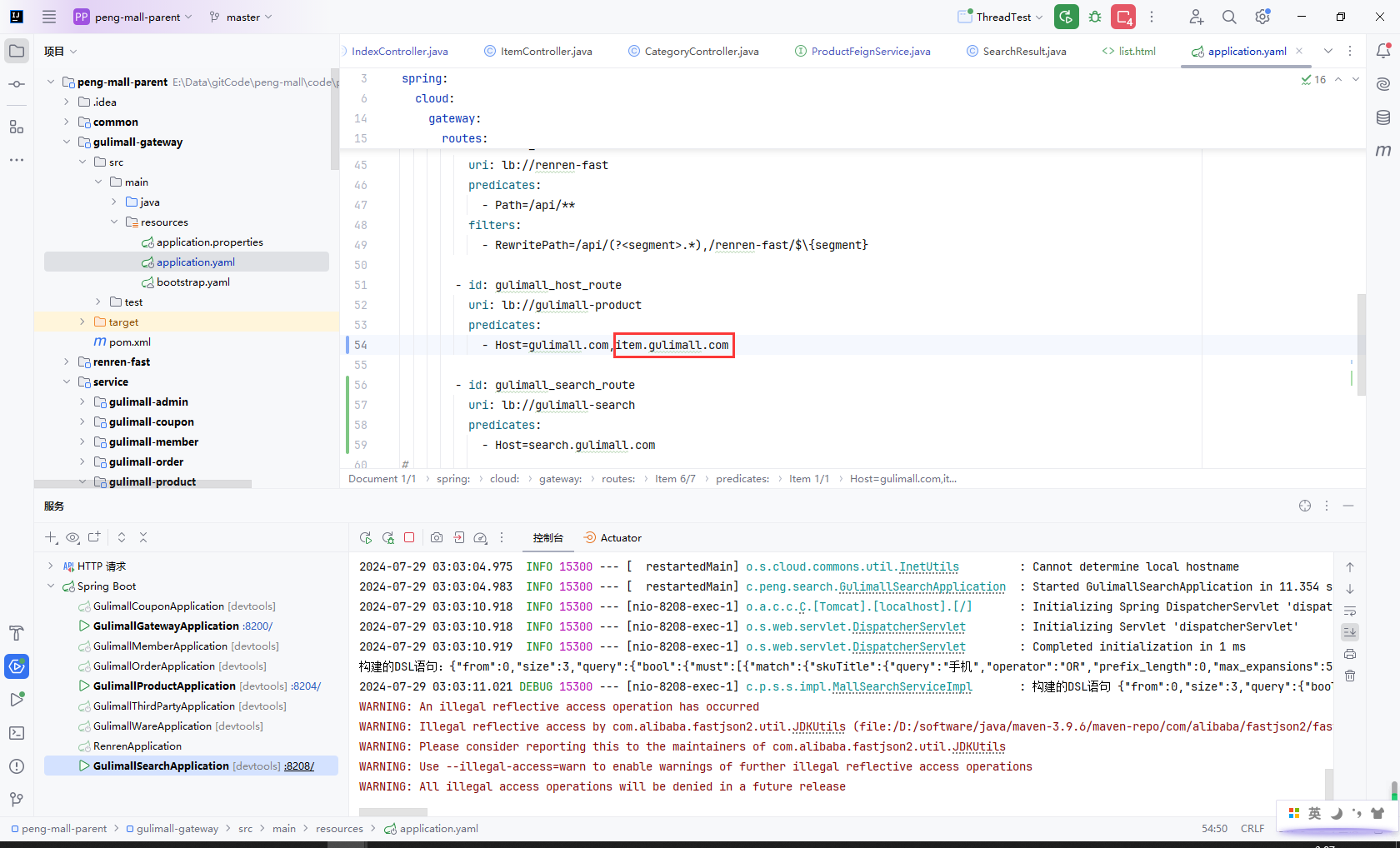Show hidden editor tabs dropdown

(1328, 51)
